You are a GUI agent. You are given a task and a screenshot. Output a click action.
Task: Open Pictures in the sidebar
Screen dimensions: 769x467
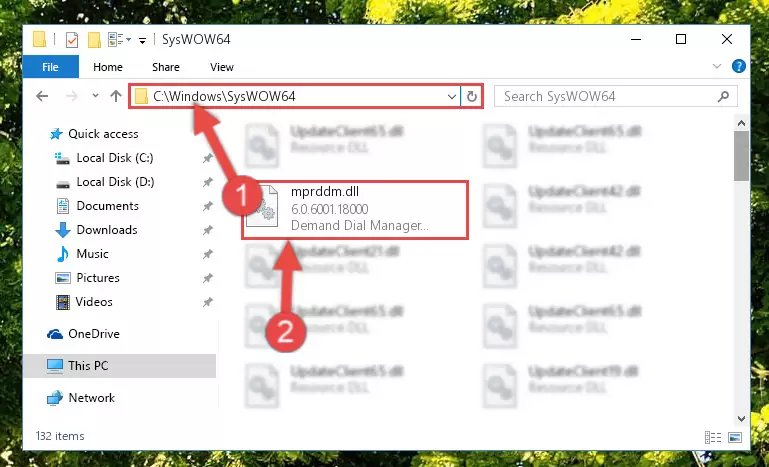98,278
